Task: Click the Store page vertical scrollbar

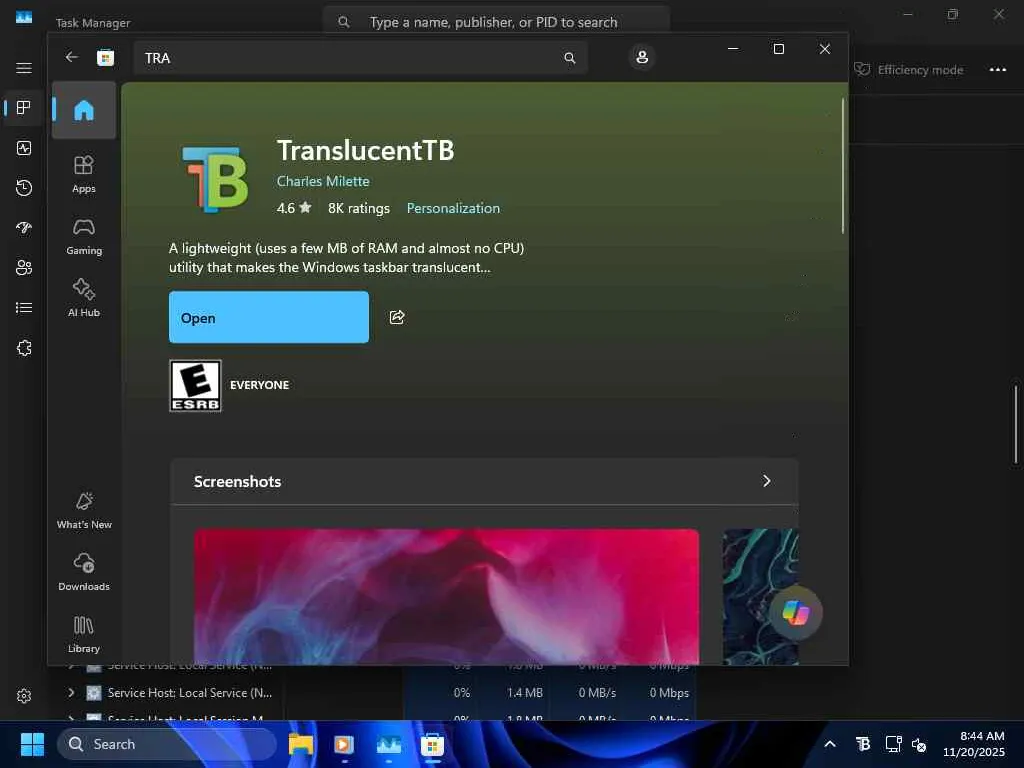Action: [x=842, y=167]
